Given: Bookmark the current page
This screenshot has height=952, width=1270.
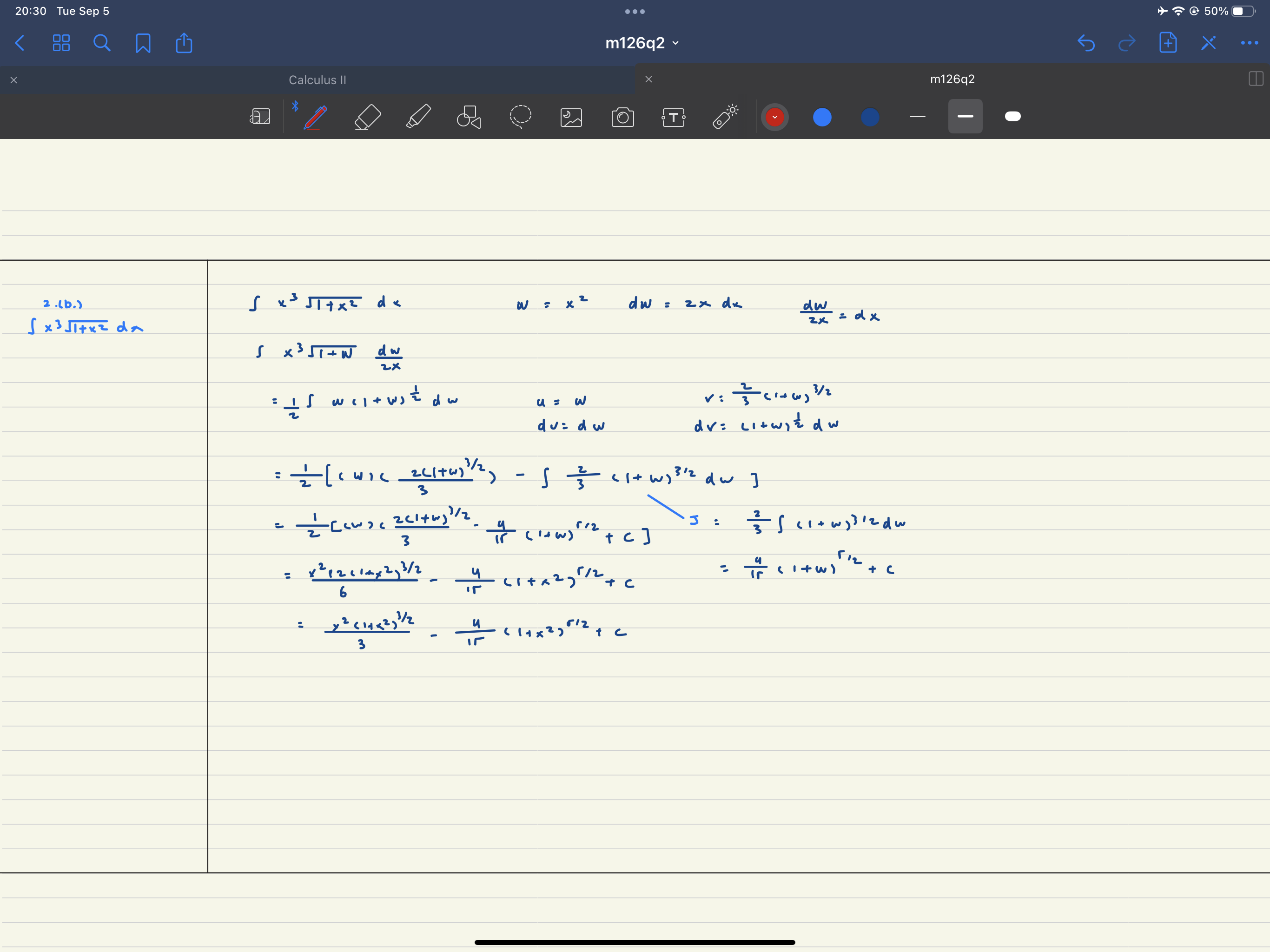Looking at the screenshot, I should pyautogui.click(x=143, y=43).
